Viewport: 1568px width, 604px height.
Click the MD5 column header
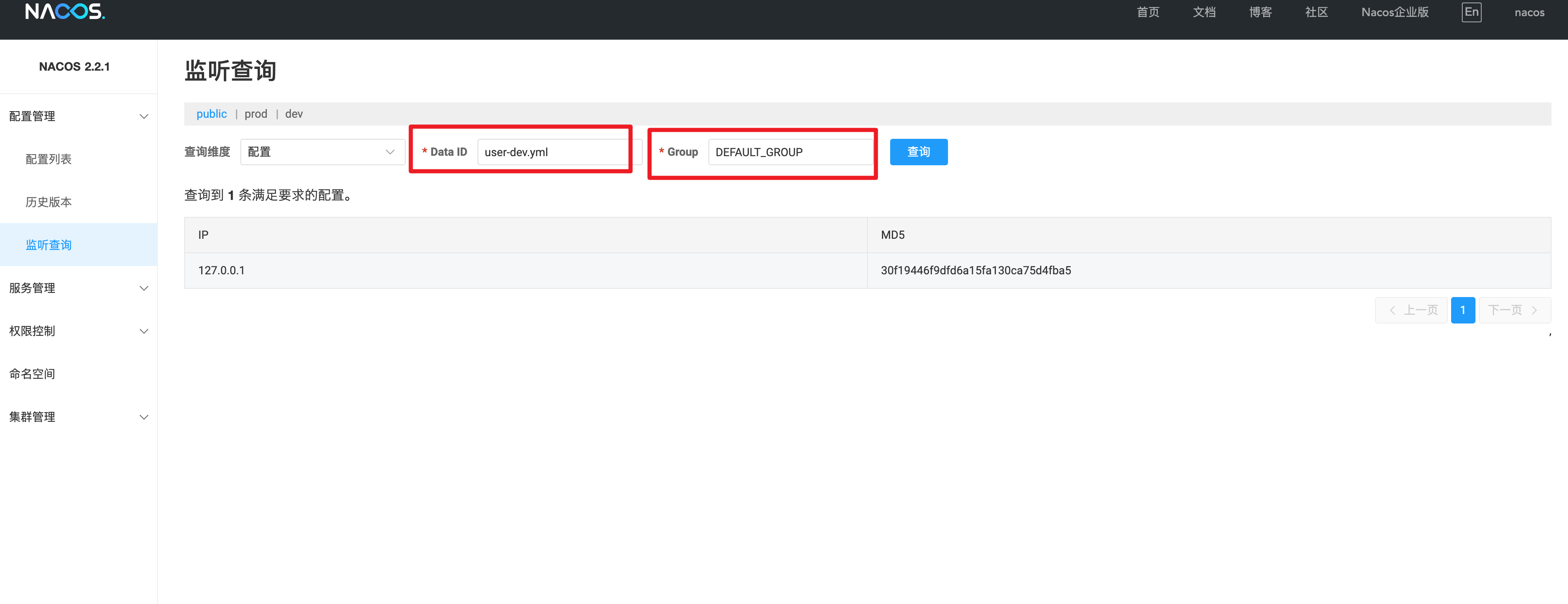click(1208, 235)
